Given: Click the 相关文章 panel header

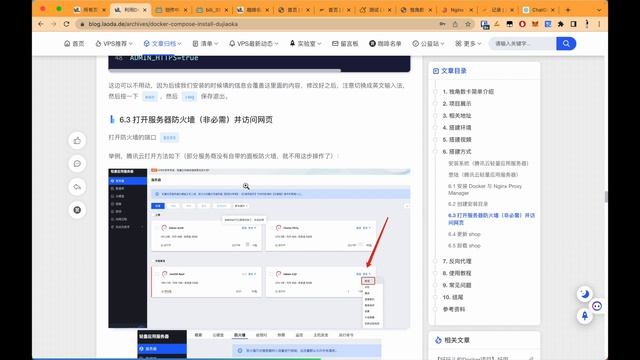Looking at the screenshot, I should [452, 340].
